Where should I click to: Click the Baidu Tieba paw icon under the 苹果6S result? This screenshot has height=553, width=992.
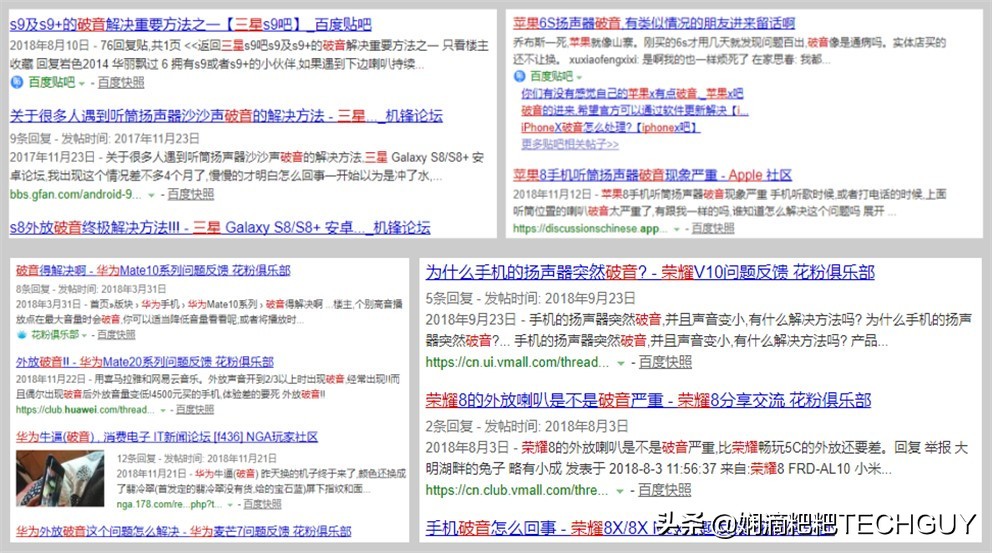point(519,77)
